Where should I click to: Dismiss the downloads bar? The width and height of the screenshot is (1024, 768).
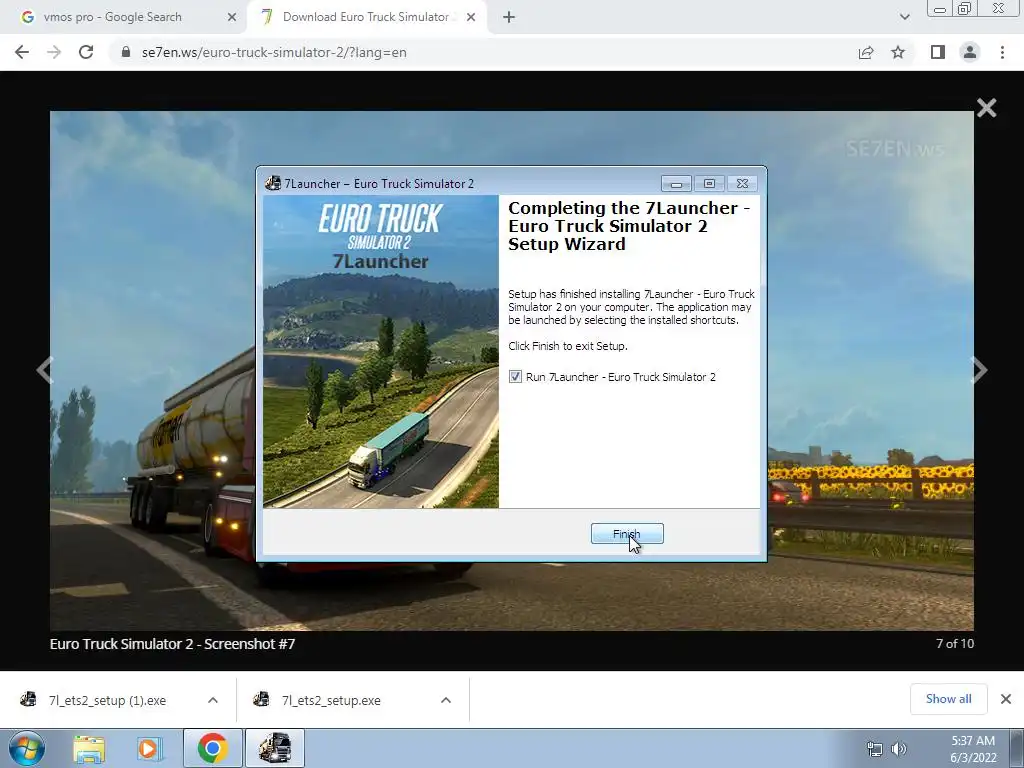pyautogui.click(x=1006, y=699)
